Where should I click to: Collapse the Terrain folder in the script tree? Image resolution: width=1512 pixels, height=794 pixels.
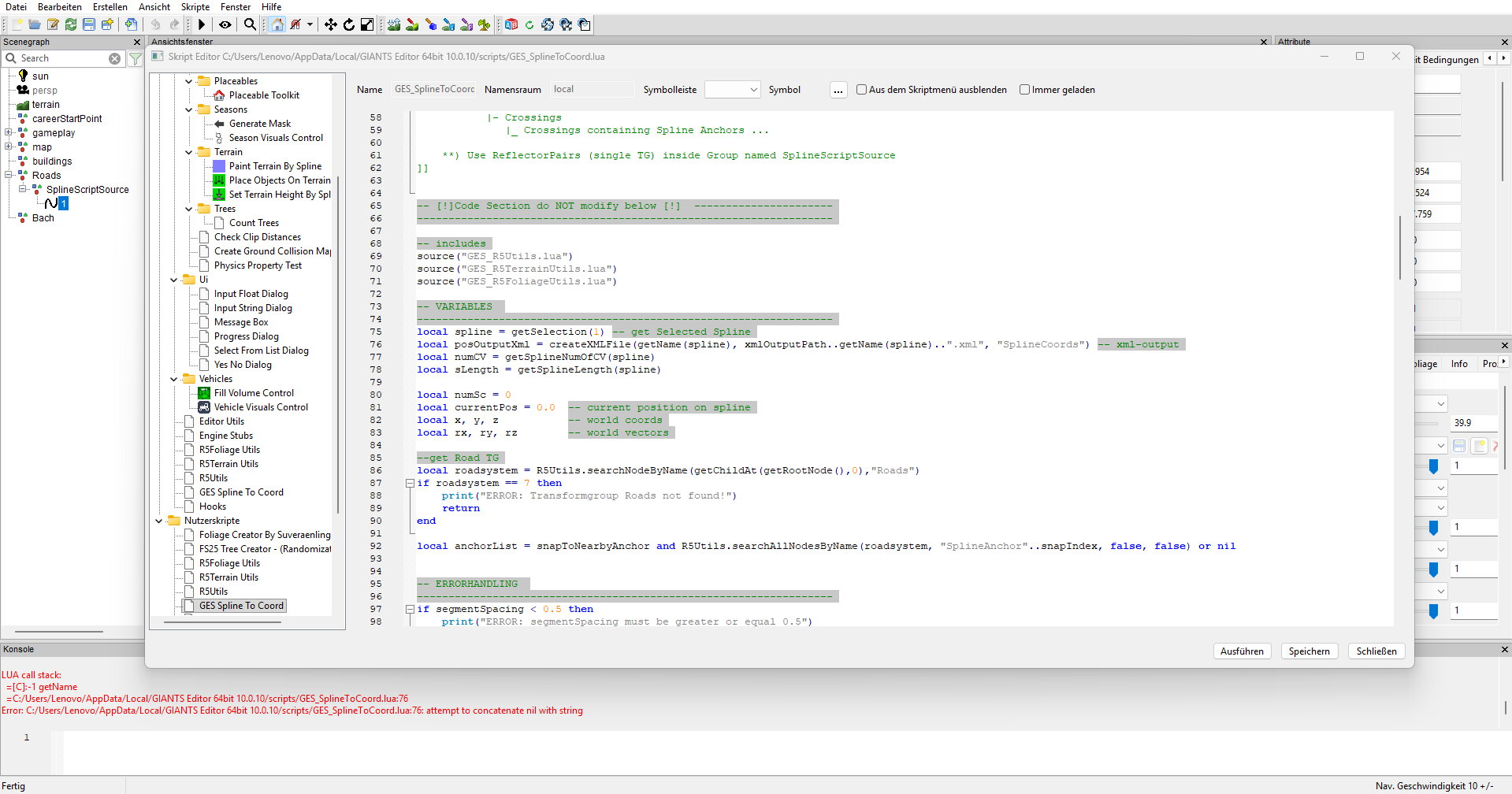(x=189, y=152)
